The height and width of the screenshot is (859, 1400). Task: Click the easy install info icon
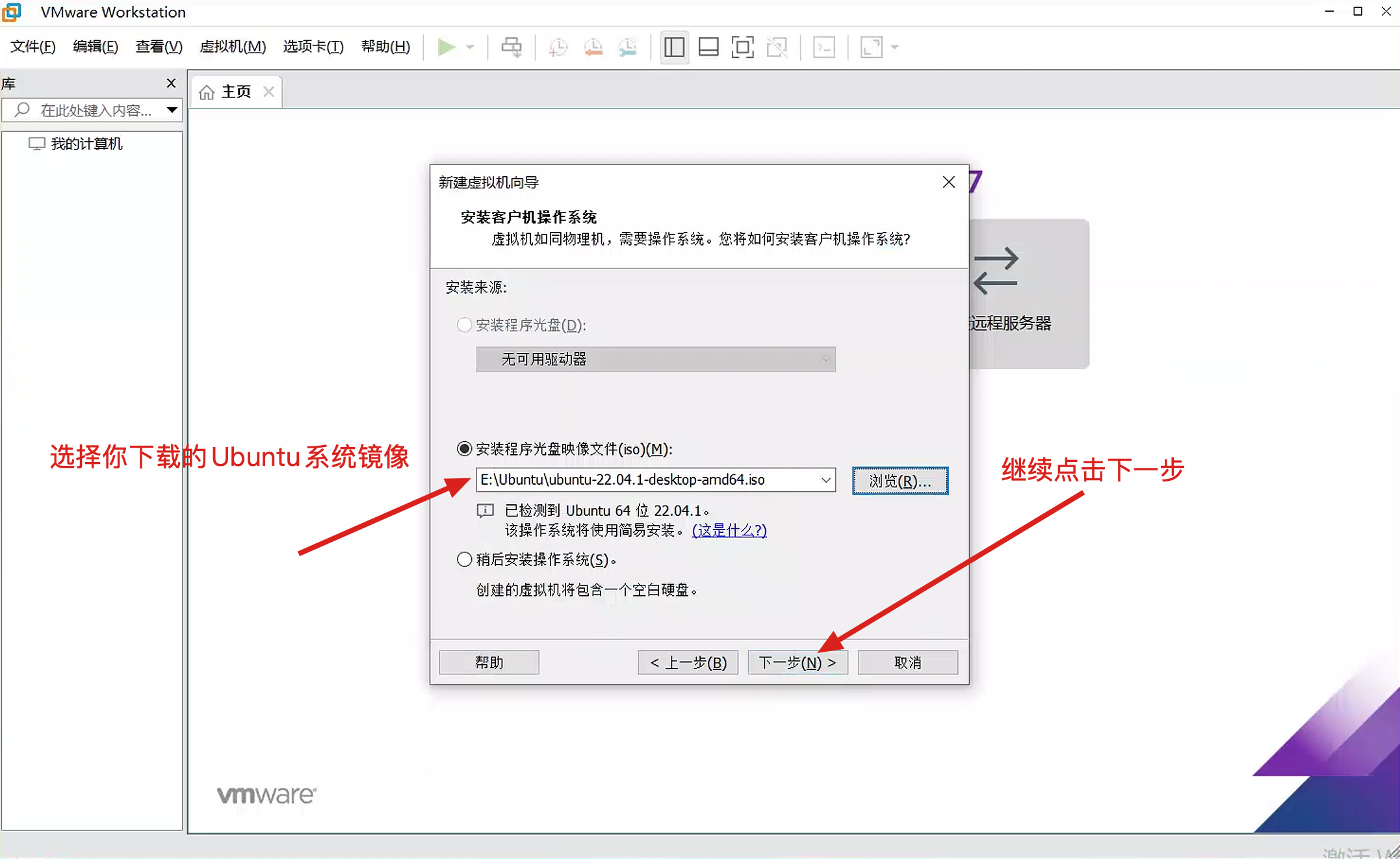(486, 511)
